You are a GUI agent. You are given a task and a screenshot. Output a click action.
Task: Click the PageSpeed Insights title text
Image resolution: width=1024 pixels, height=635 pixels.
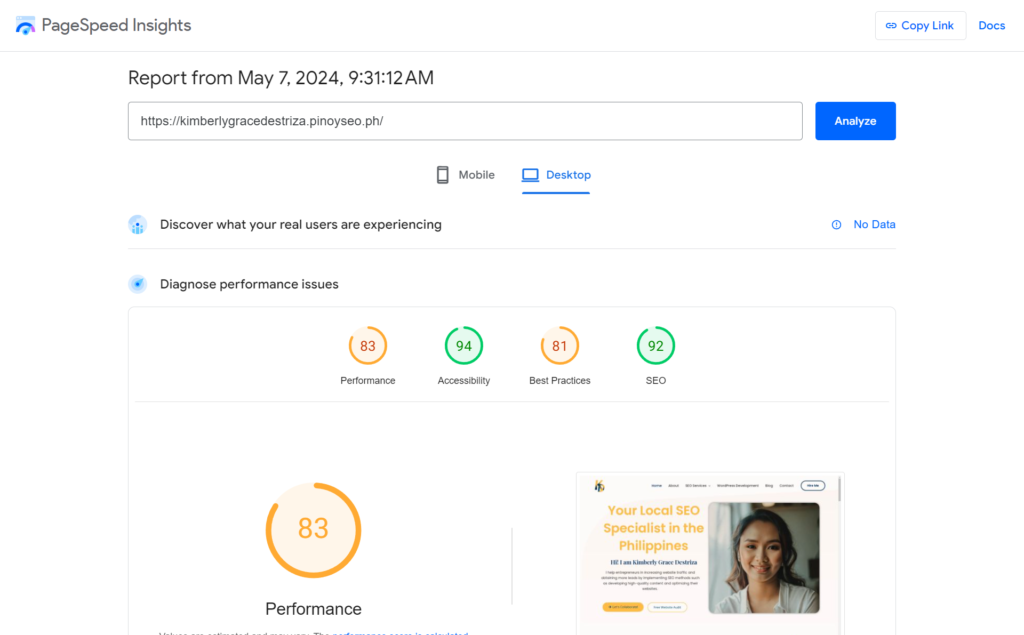point(116,25)
